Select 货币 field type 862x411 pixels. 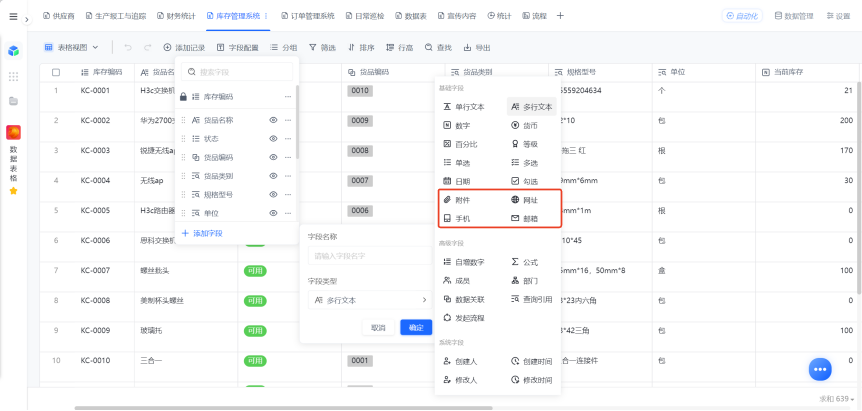(524, 126)
